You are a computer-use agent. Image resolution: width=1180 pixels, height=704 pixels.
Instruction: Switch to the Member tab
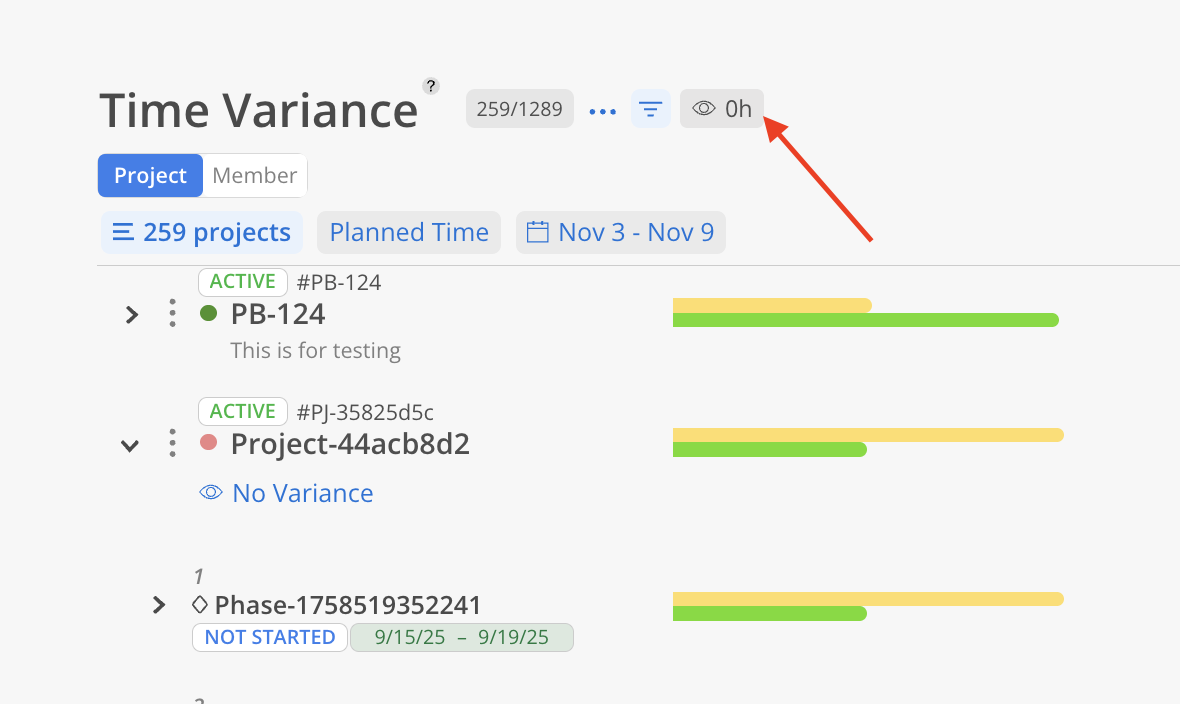(255, 176)
